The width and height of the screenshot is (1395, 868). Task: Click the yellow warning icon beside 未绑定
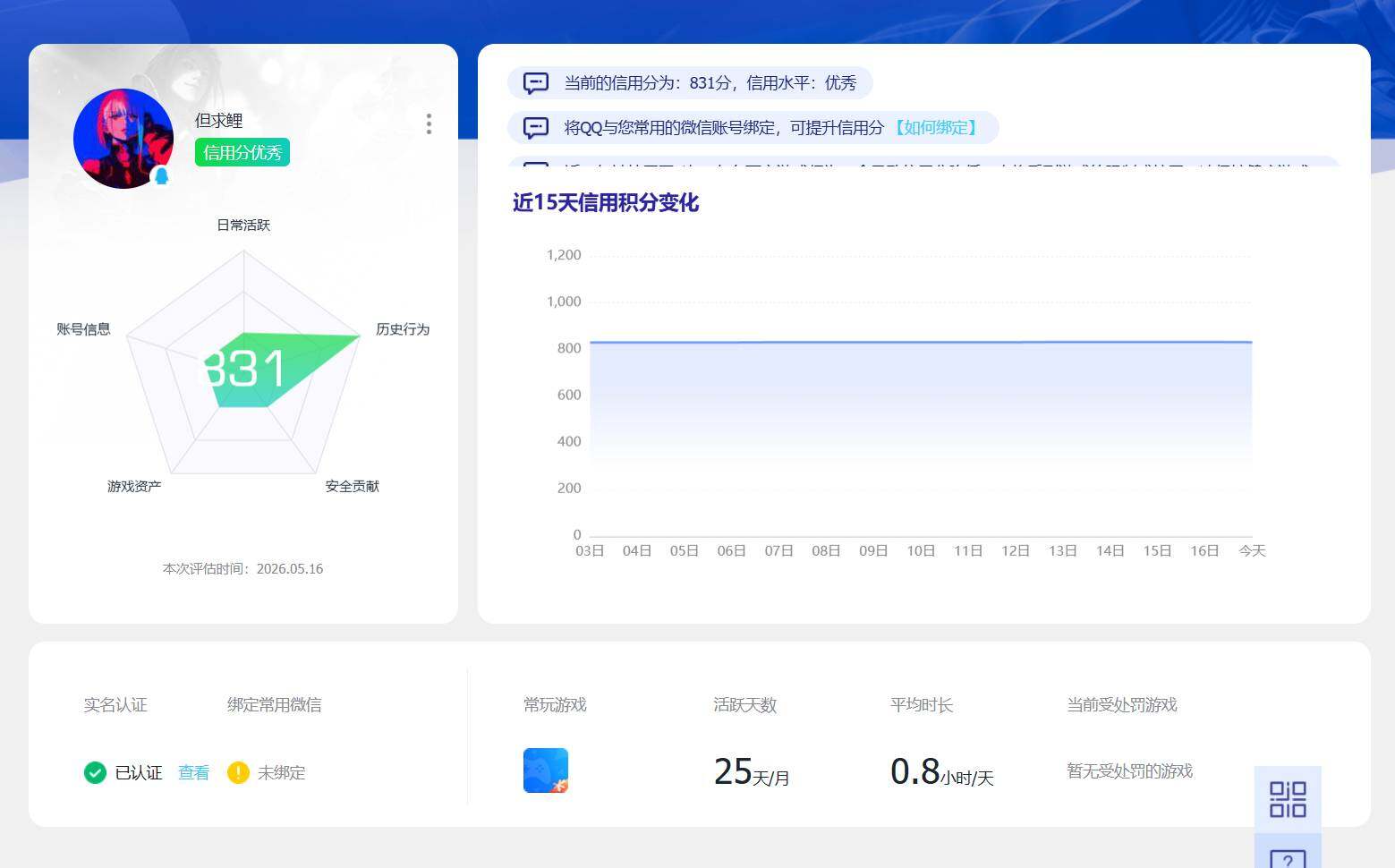coord(238,772)
